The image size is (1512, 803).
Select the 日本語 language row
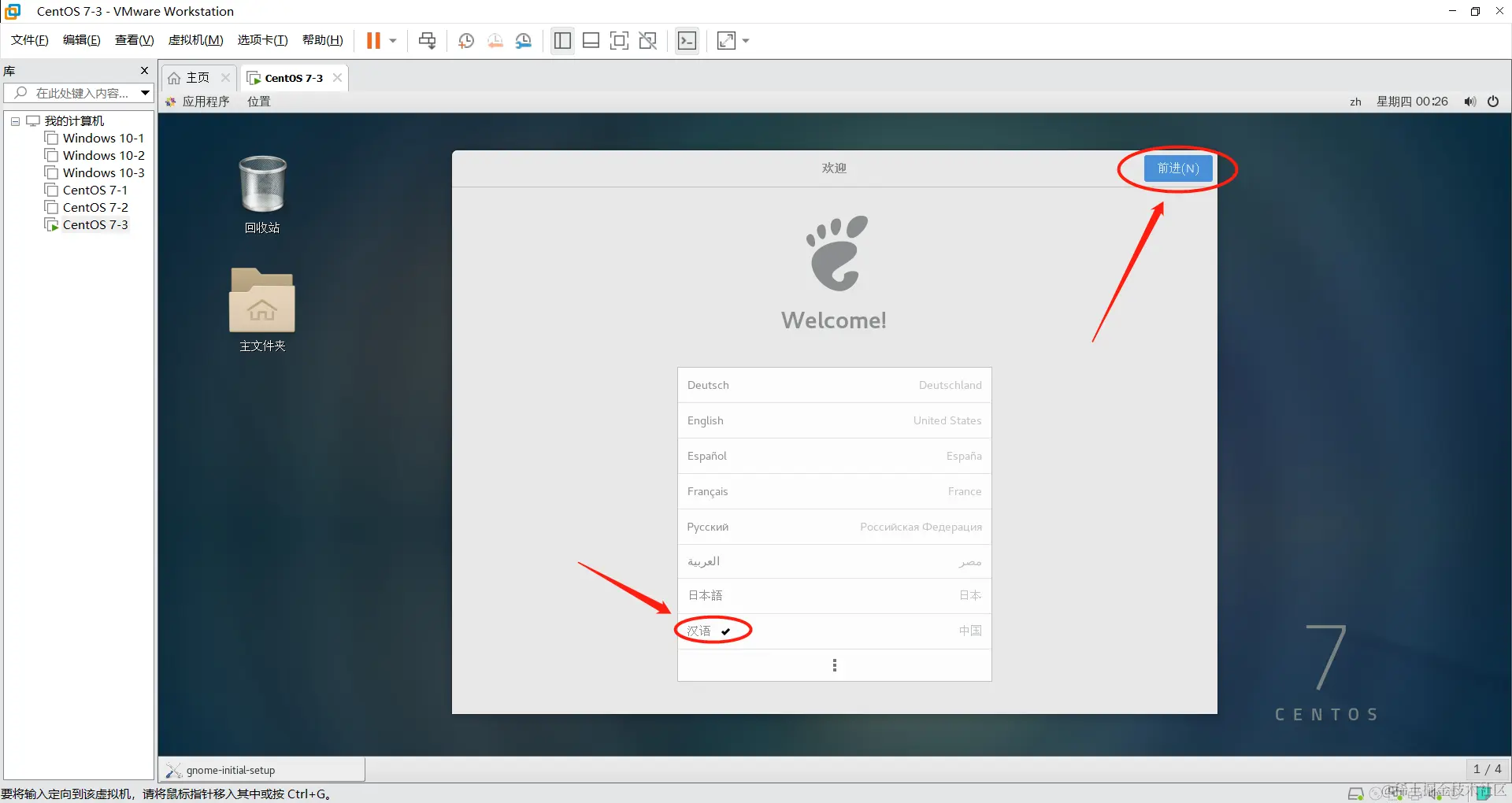tap(834, 596)
